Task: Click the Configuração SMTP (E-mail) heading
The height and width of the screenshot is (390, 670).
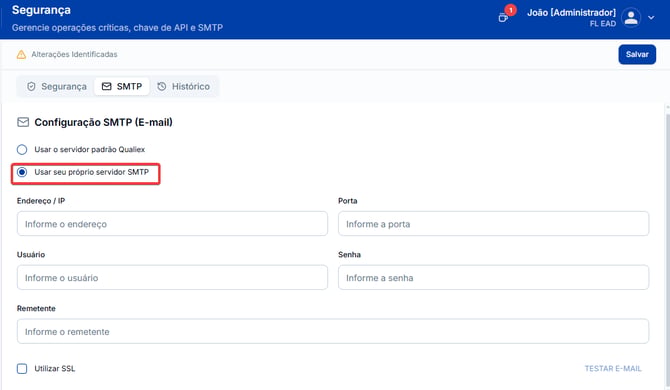Action: (x=103, y=122)
